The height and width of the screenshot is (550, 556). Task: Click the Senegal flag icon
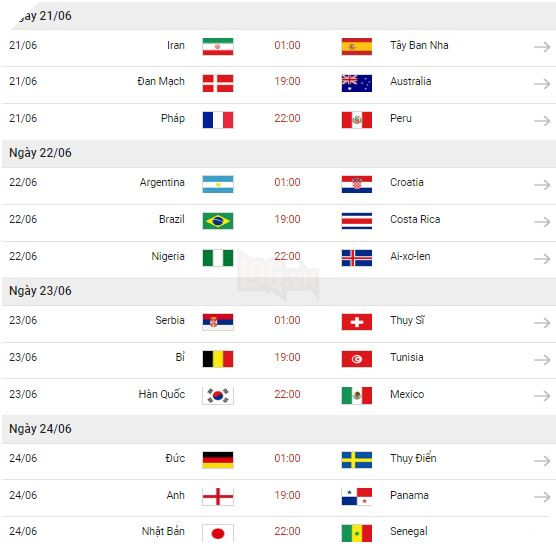tap(357, 533)
